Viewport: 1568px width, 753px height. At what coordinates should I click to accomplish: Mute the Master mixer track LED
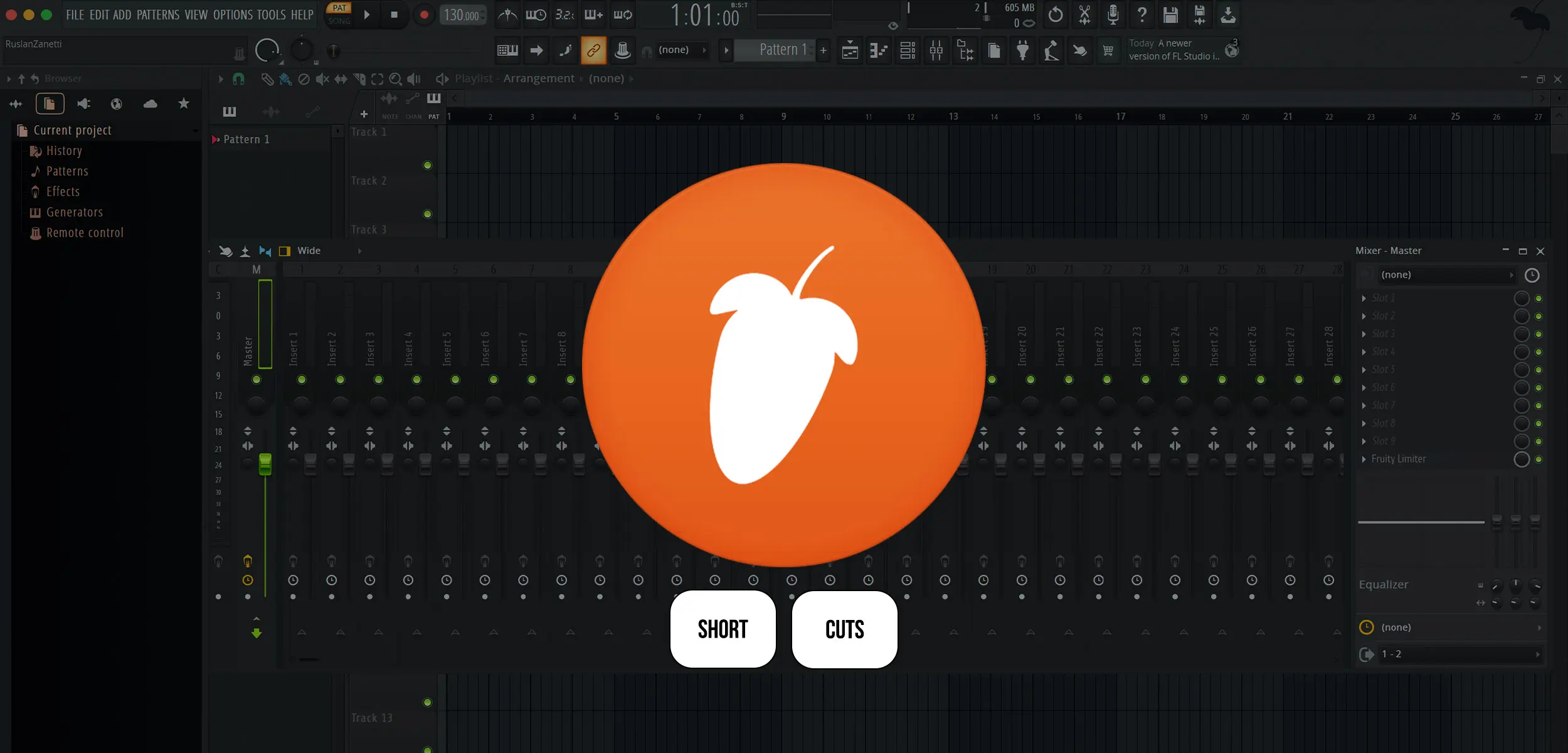256,380
